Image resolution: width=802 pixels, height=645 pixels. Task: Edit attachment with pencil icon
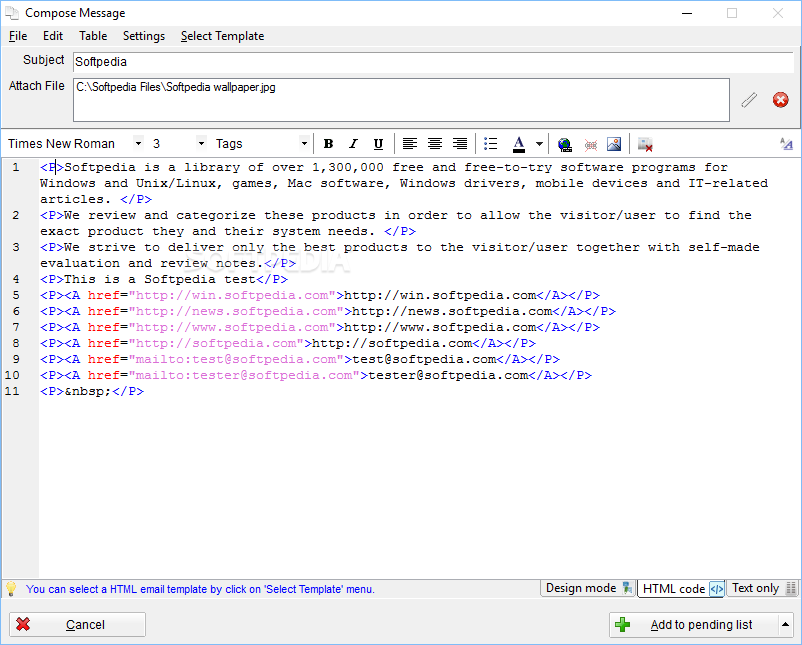749,100
